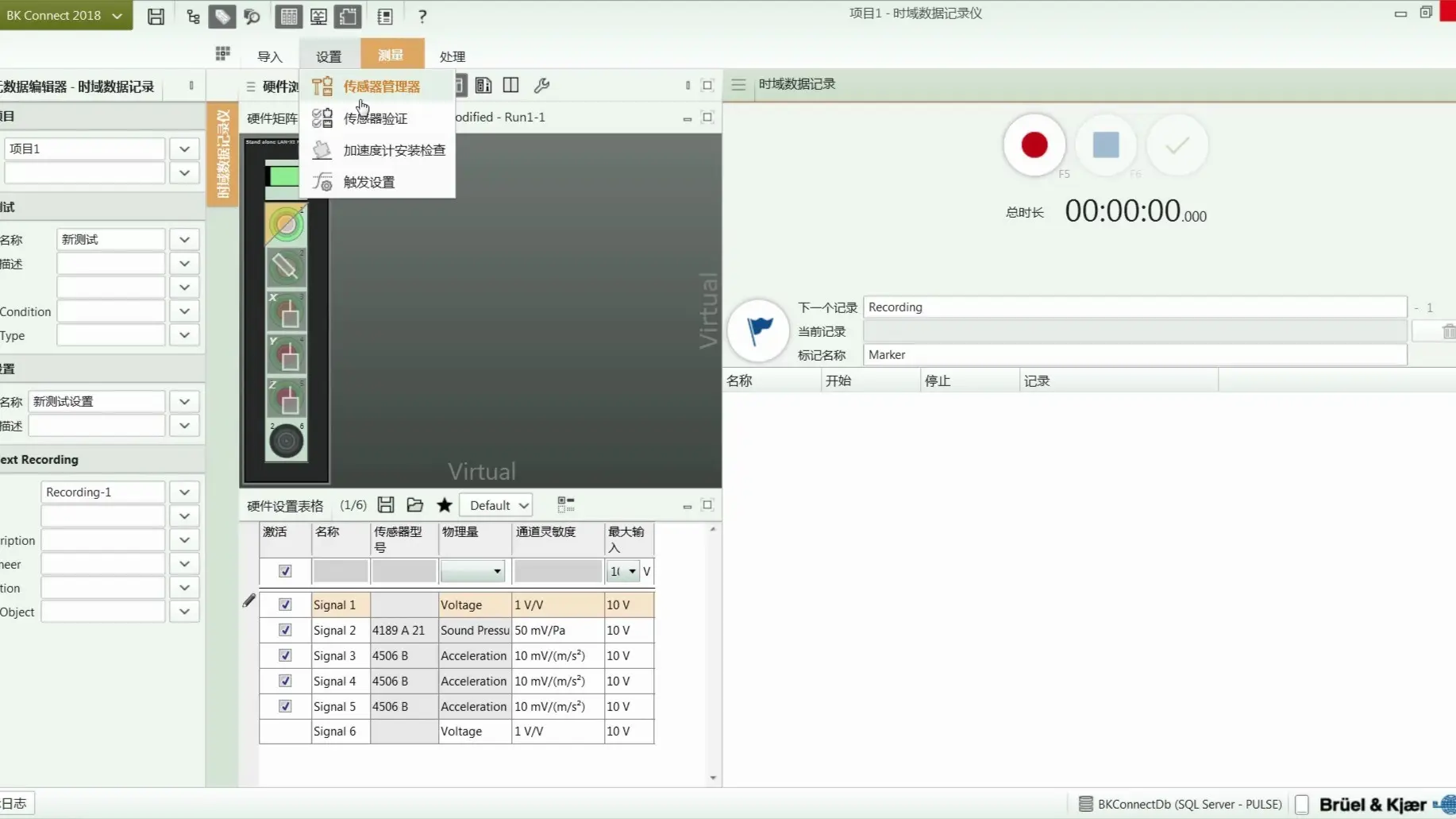The width and height of the screenshot is (1456, 819).
Task: Open the 日志 log button in status bar
Action: (x=16, y=803)
